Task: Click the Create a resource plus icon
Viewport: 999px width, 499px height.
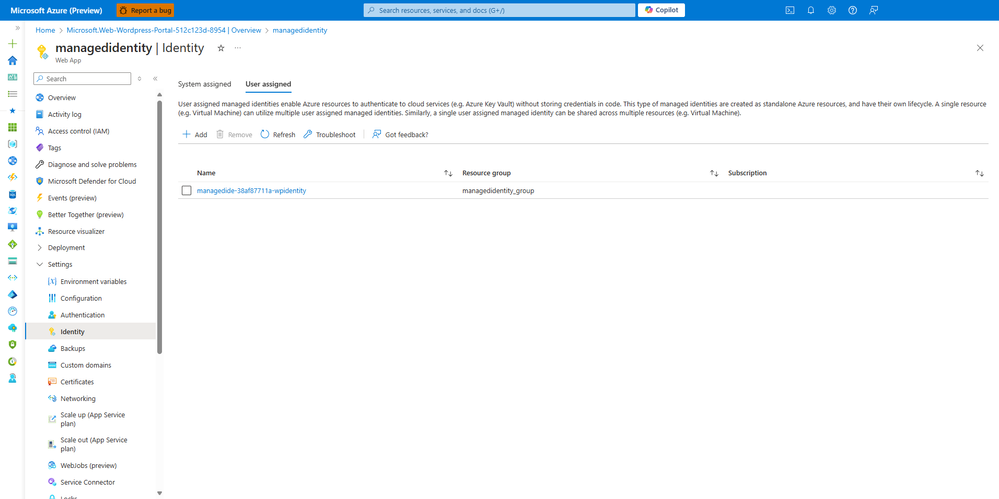Action: [x=12, y=44]
